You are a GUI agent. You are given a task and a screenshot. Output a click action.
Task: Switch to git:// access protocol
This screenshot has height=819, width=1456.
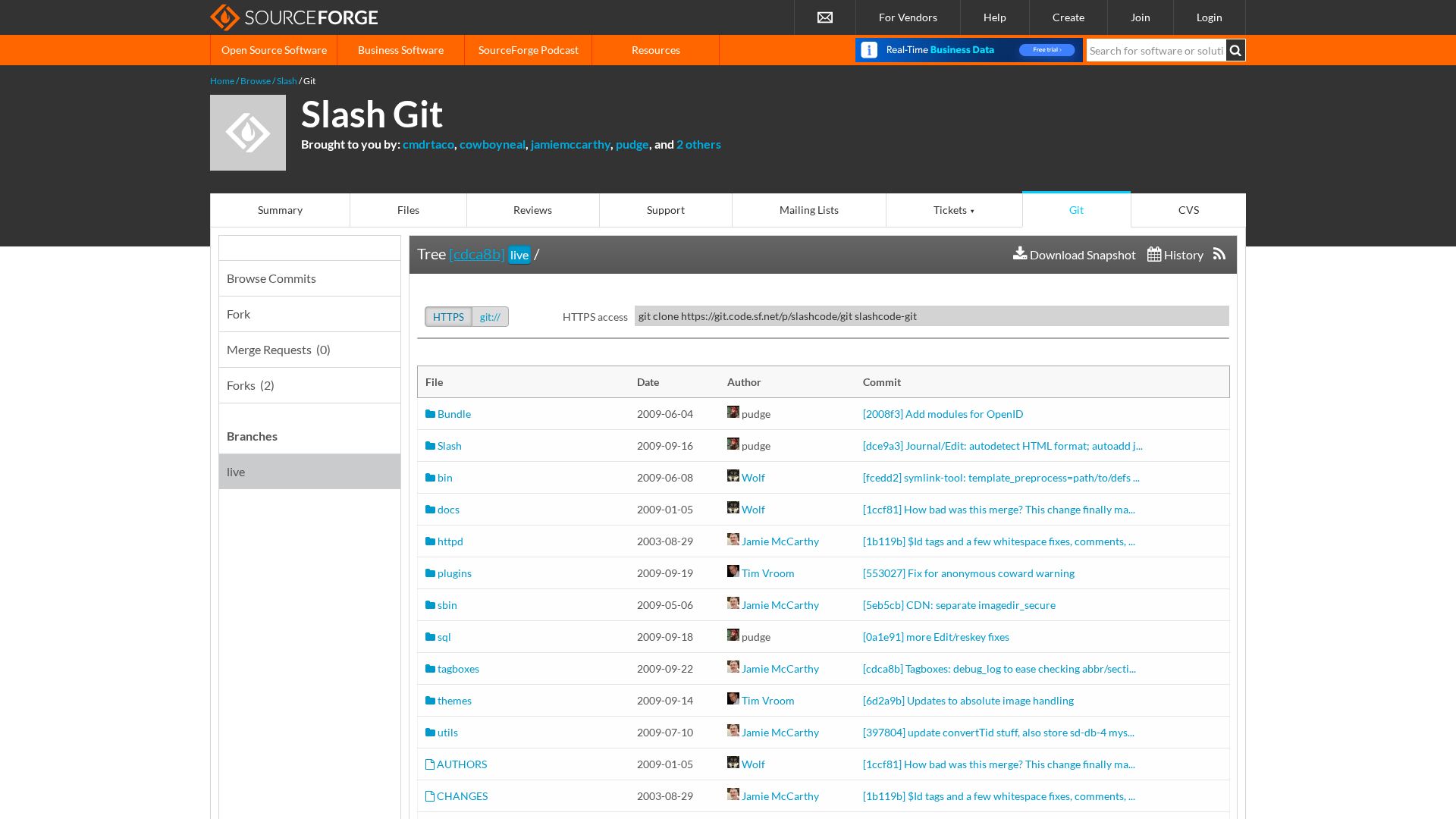tap(490, 316)
